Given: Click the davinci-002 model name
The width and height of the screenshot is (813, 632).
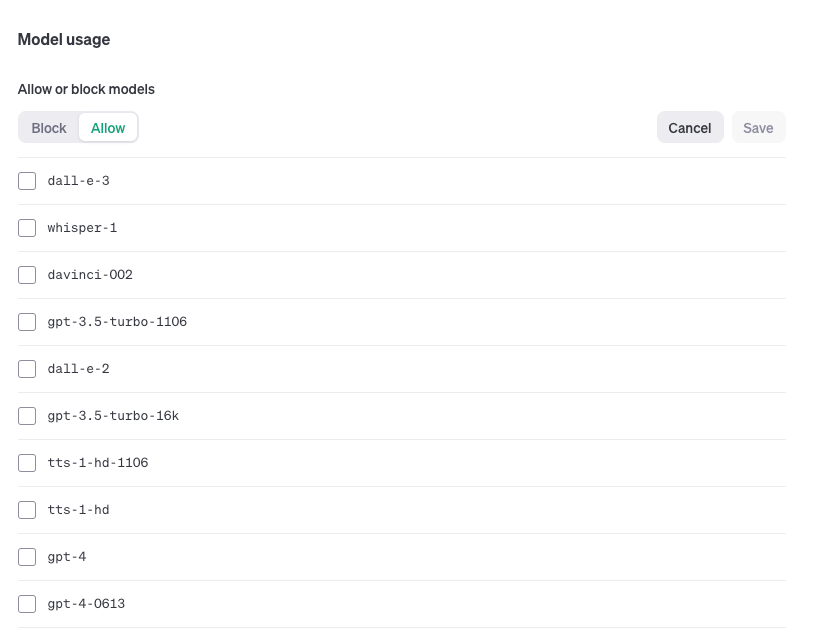Looking at the screenshot, I should click(x=90, y=275).
